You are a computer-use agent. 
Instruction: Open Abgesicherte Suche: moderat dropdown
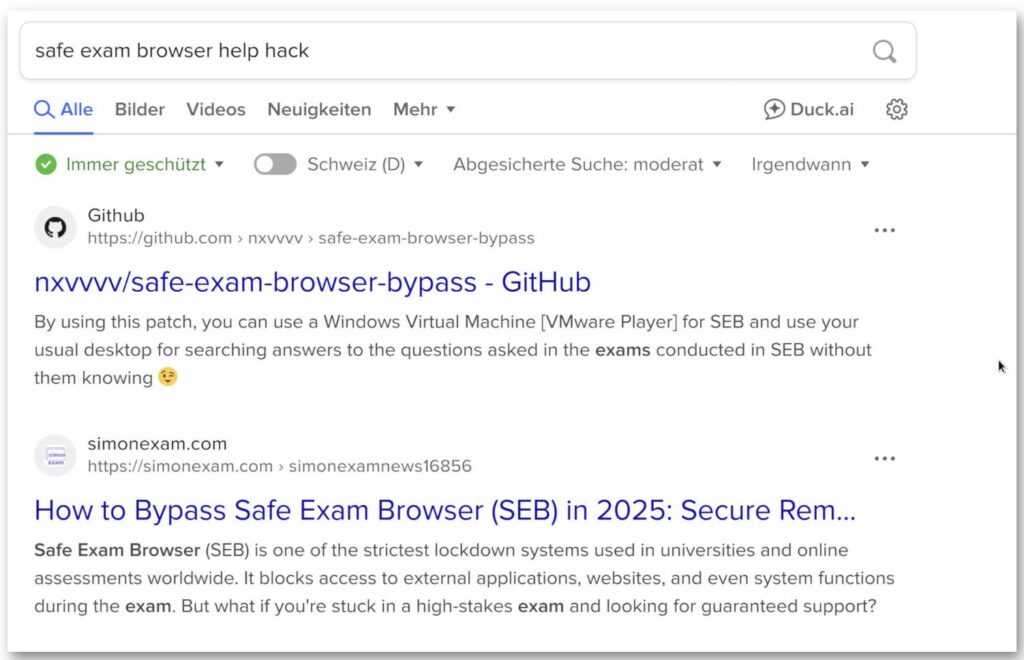[x=587, y=165]
